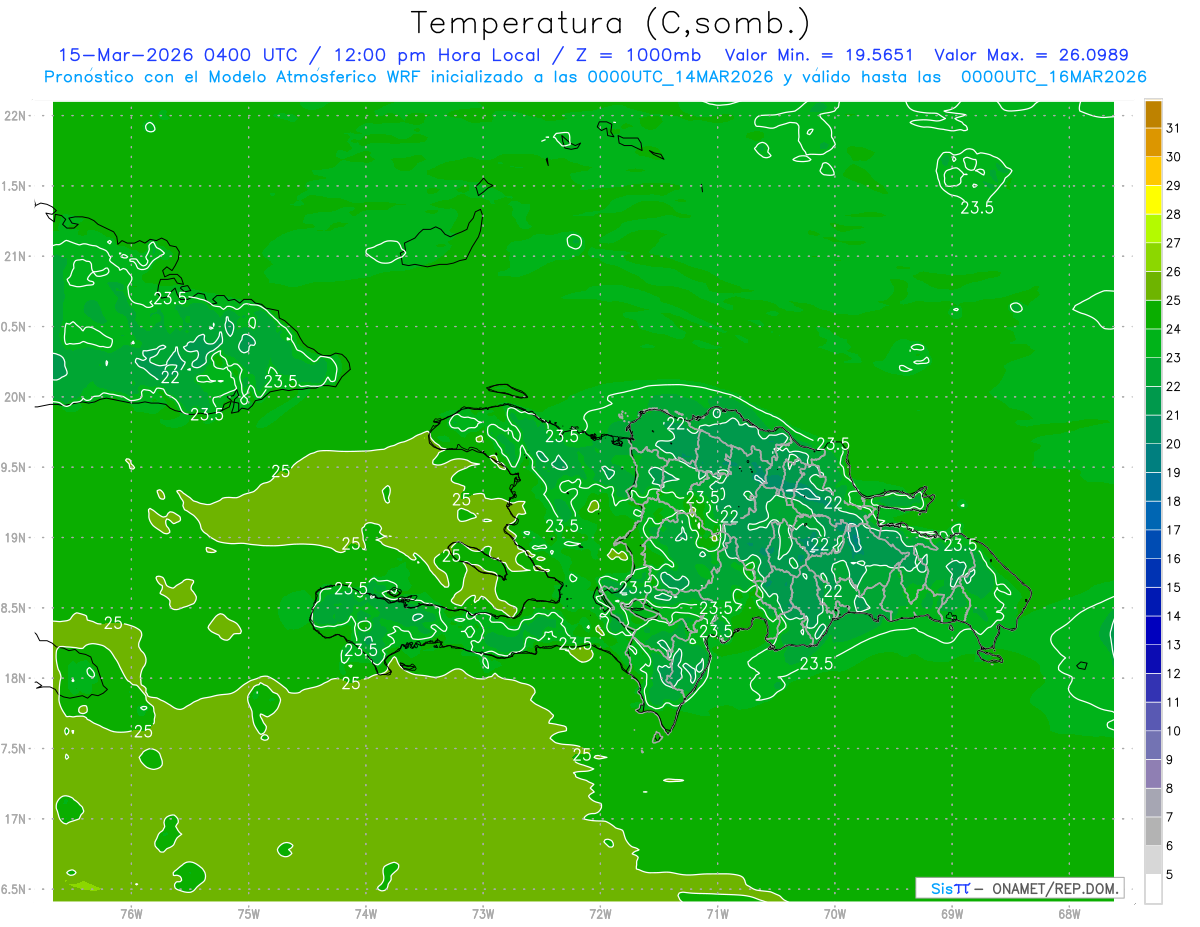The width and height of the screenshot is (1200, 927).
Task: Click the '69W' longitude label
Action: 952,913
